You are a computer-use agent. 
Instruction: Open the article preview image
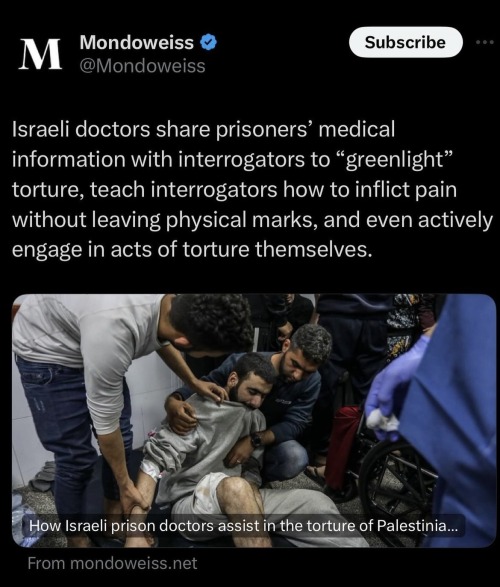[254, 420]
